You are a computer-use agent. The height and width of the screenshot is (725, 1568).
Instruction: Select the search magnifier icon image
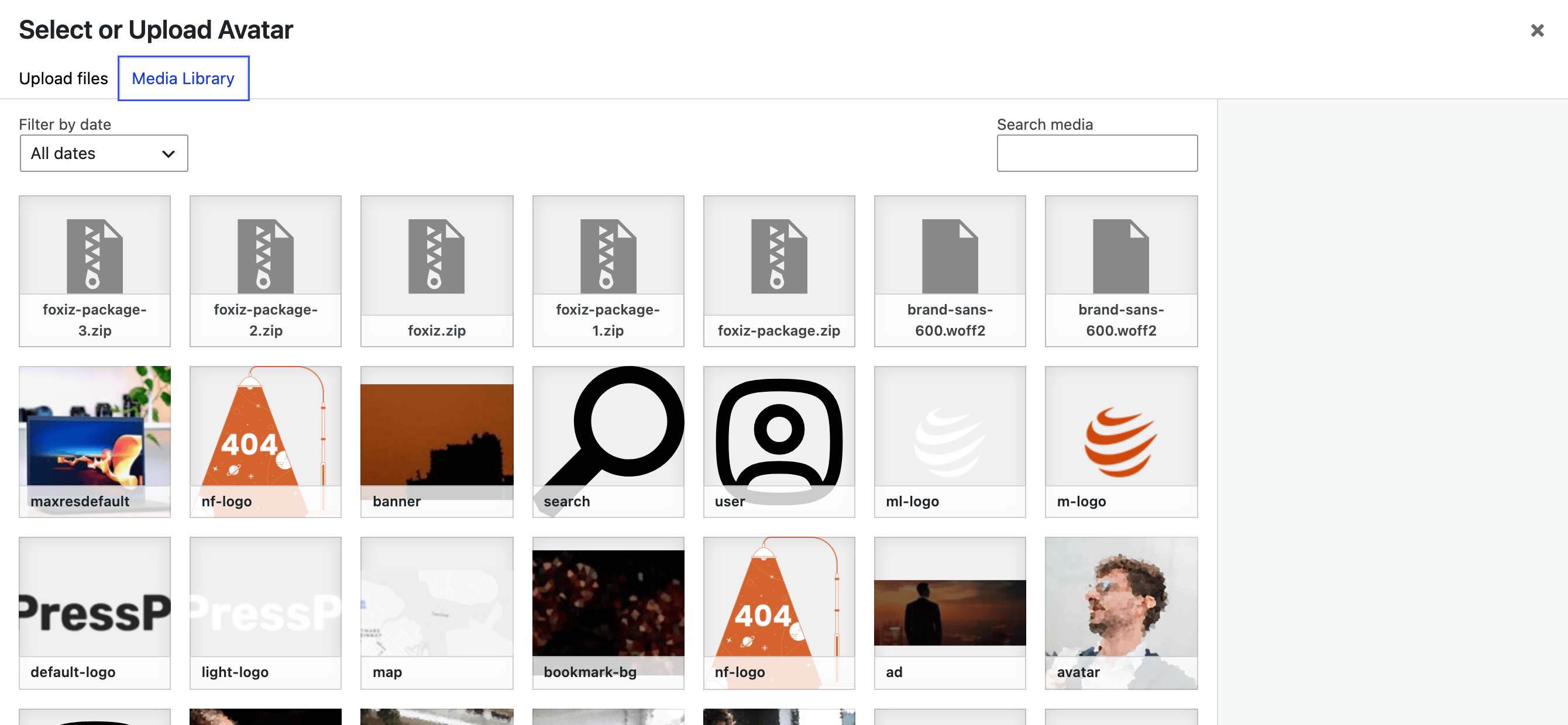[608, 441]
